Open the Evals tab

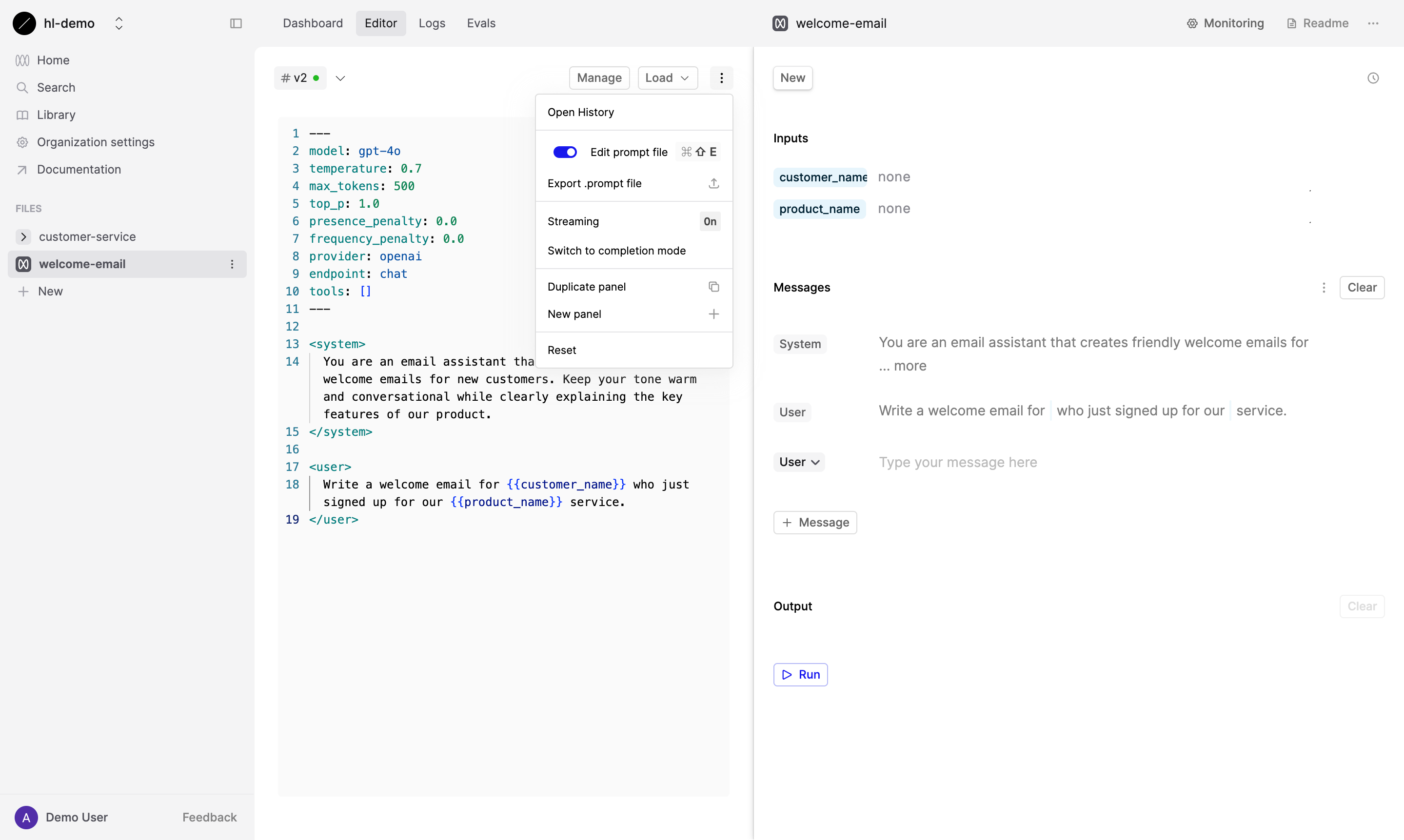(481, 23)
